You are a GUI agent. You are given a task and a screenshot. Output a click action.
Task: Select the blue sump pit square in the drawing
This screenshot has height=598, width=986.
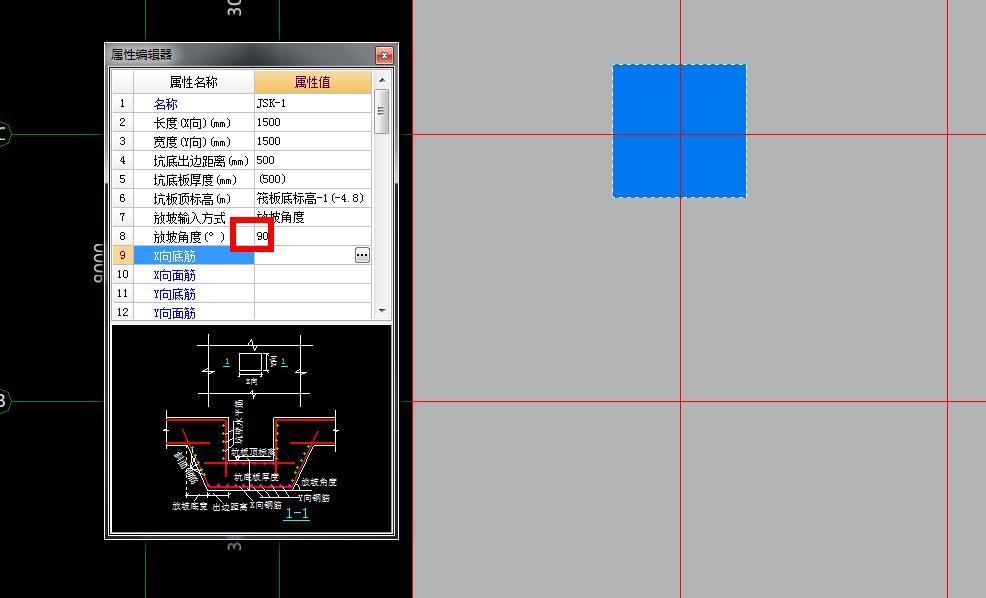coord(680,131)
